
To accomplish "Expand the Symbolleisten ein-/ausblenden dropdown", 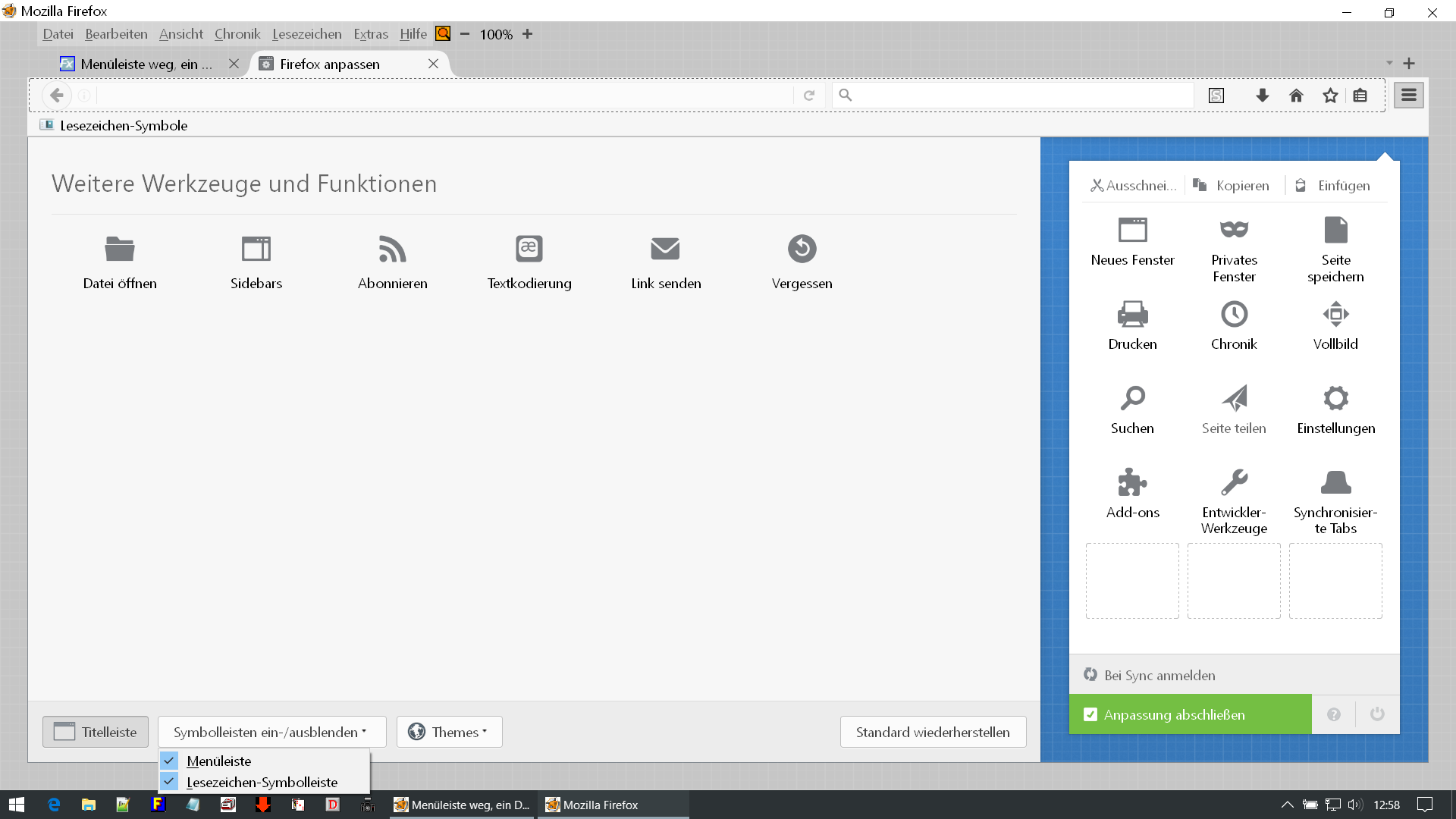I will click(x=271, y=732).
